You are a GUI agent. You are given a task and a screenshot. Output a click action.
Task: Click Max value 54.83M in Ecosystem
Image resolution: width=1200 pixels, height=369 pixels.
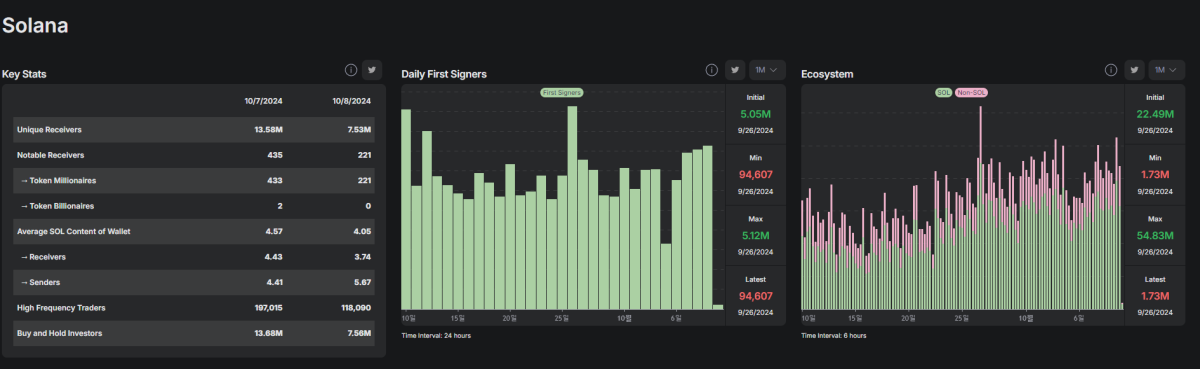pos(1155,235)
